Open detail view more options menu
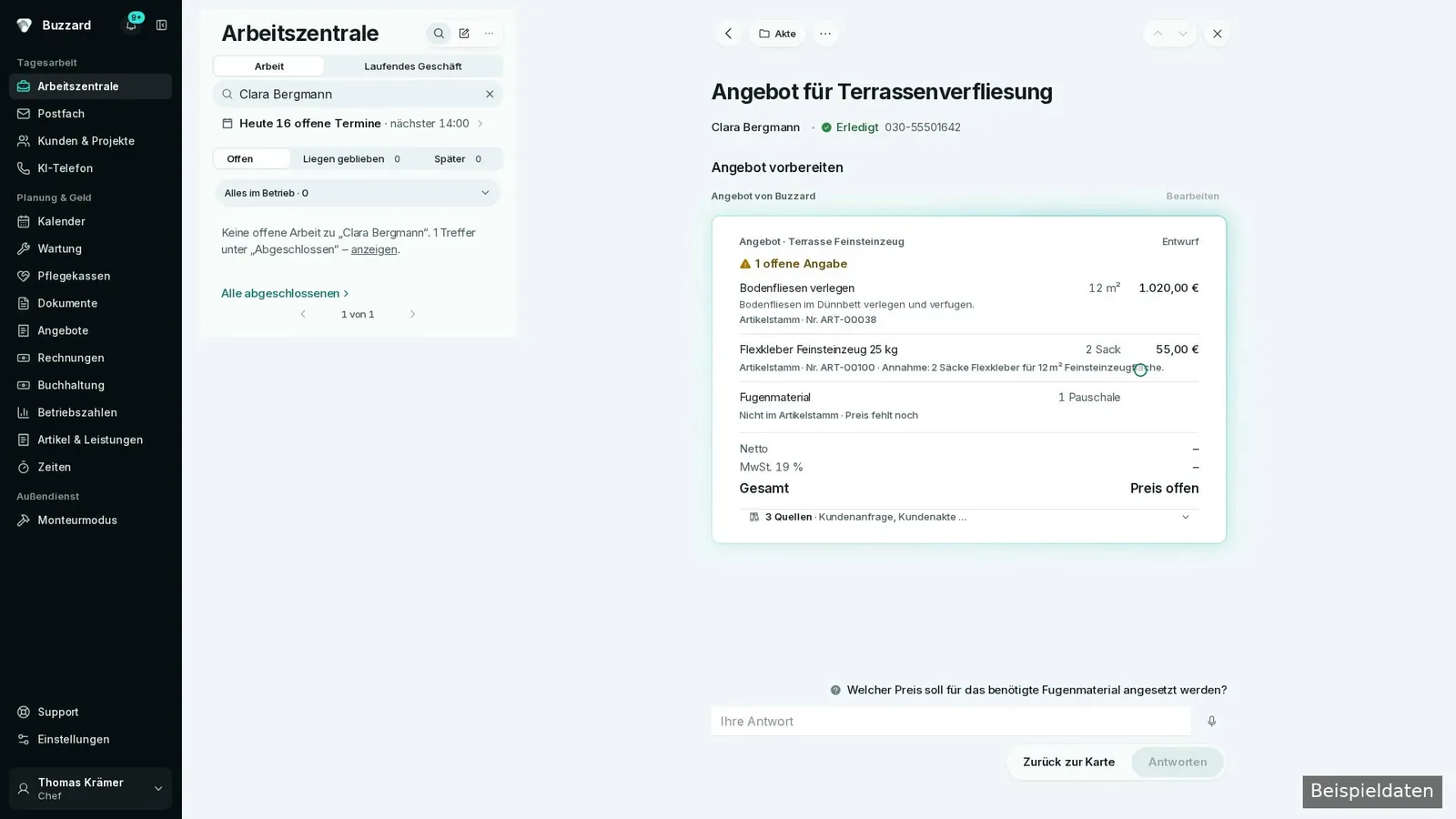 point(825,34)
